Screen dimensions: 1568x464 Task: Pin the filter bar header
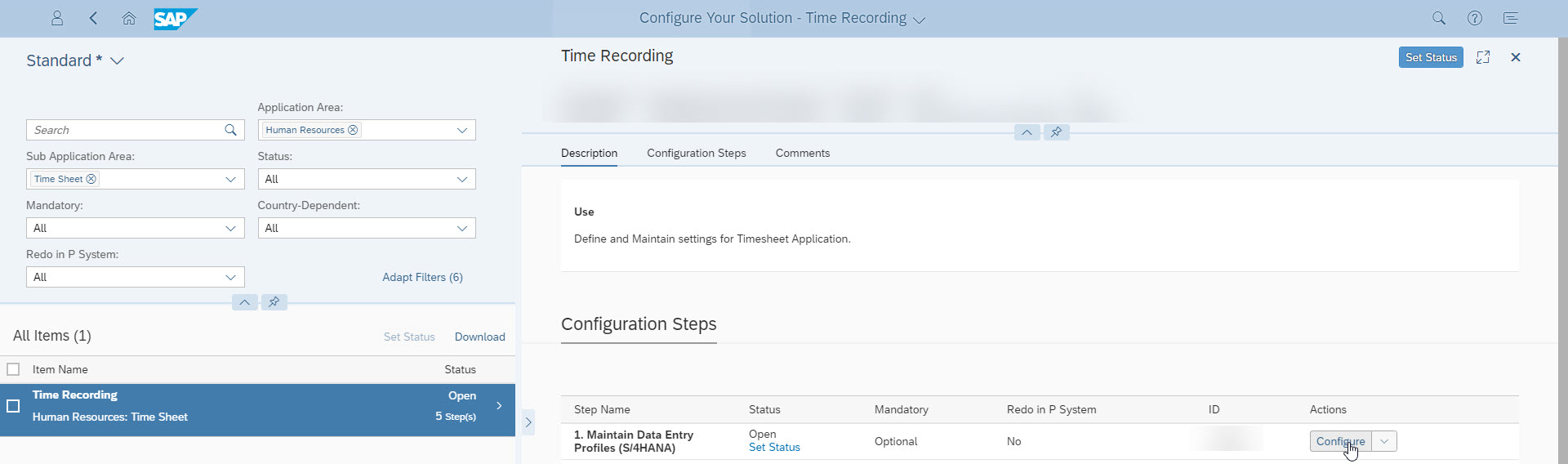point(274,302)
